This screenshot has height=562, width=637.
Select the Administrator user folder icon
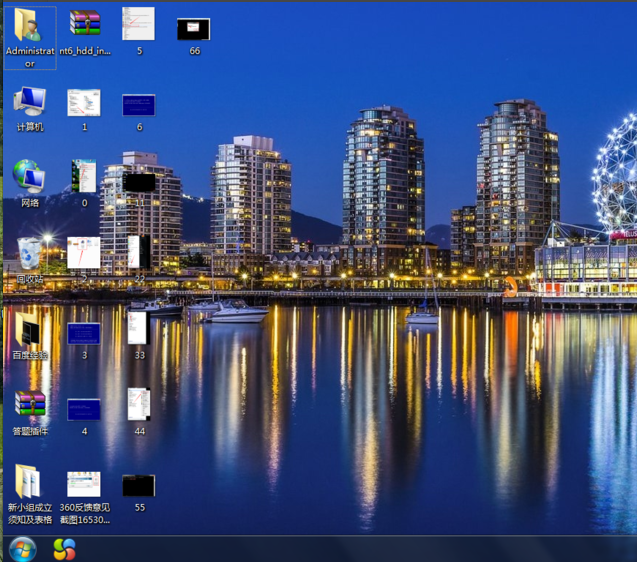(29, 27)
